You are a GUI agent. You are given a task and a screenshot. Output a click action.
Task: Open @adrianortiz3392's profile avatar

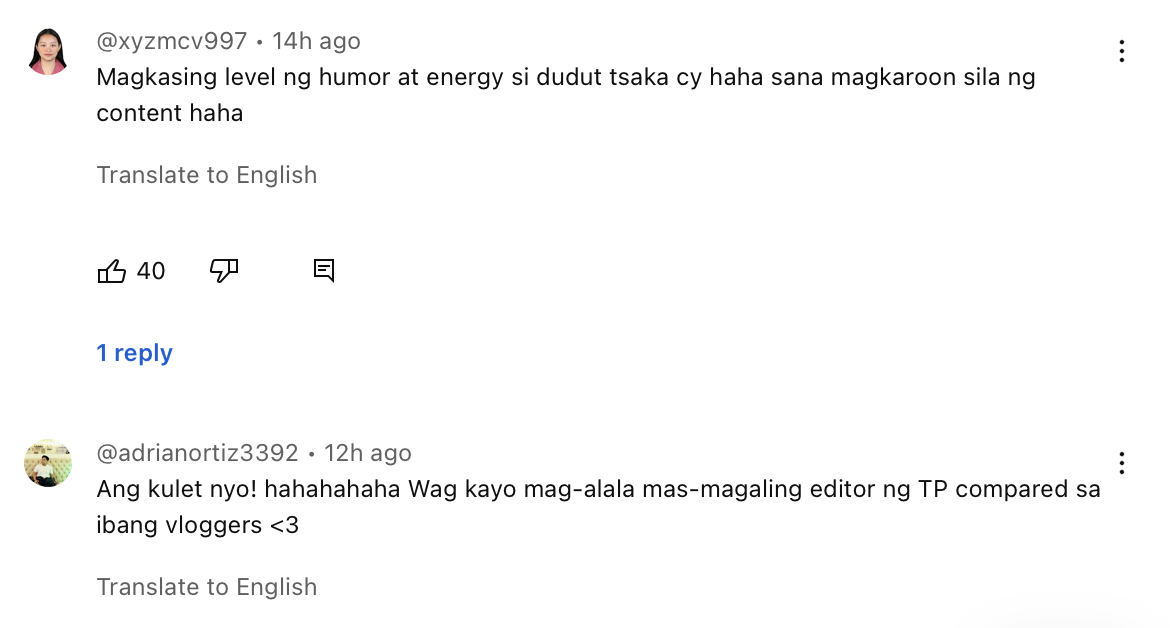48,463
